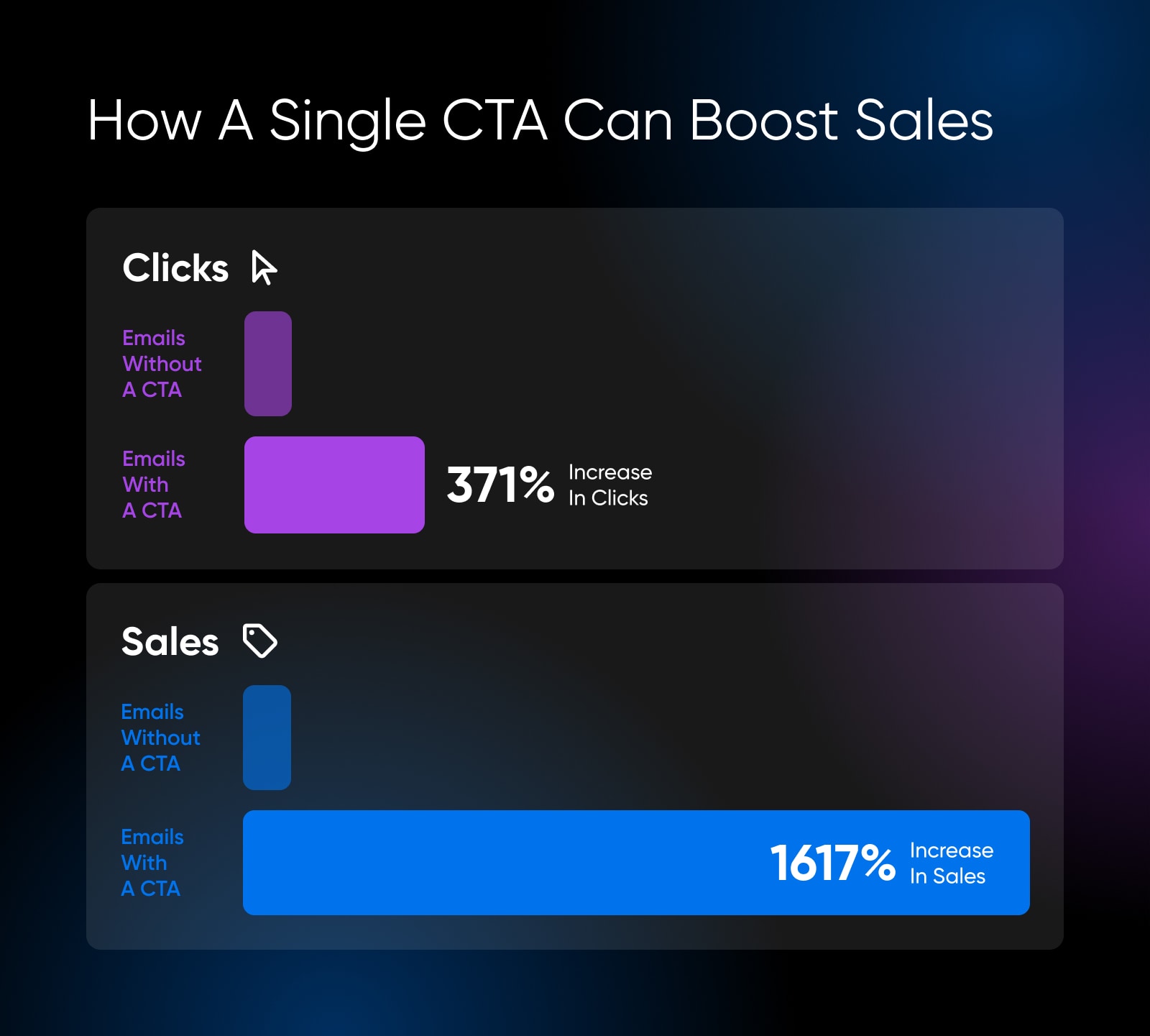Select the dark purple Emails Without CTA bar

point(268,364)
